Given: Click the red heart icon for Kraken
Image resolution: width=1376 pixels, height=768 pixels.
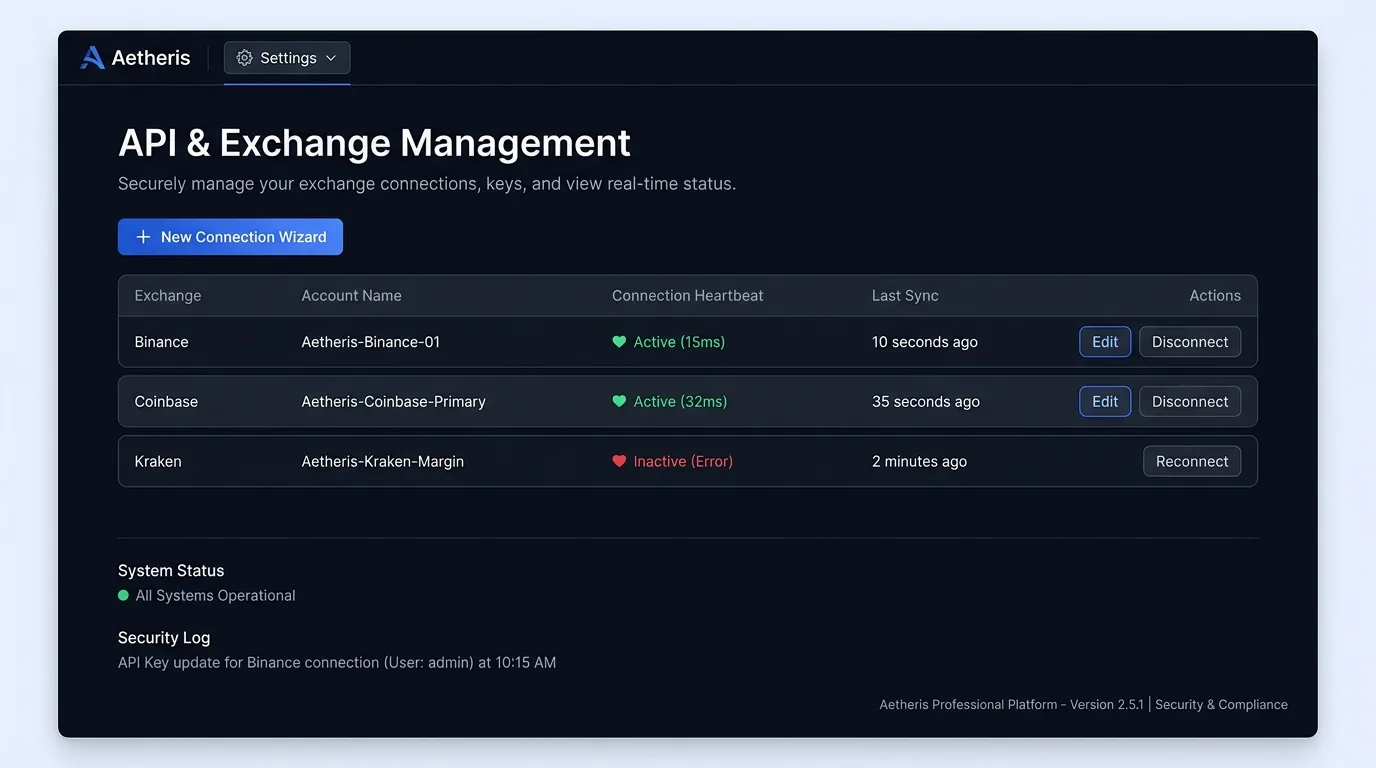Looking at the screenshot, I should pos(619,462).
